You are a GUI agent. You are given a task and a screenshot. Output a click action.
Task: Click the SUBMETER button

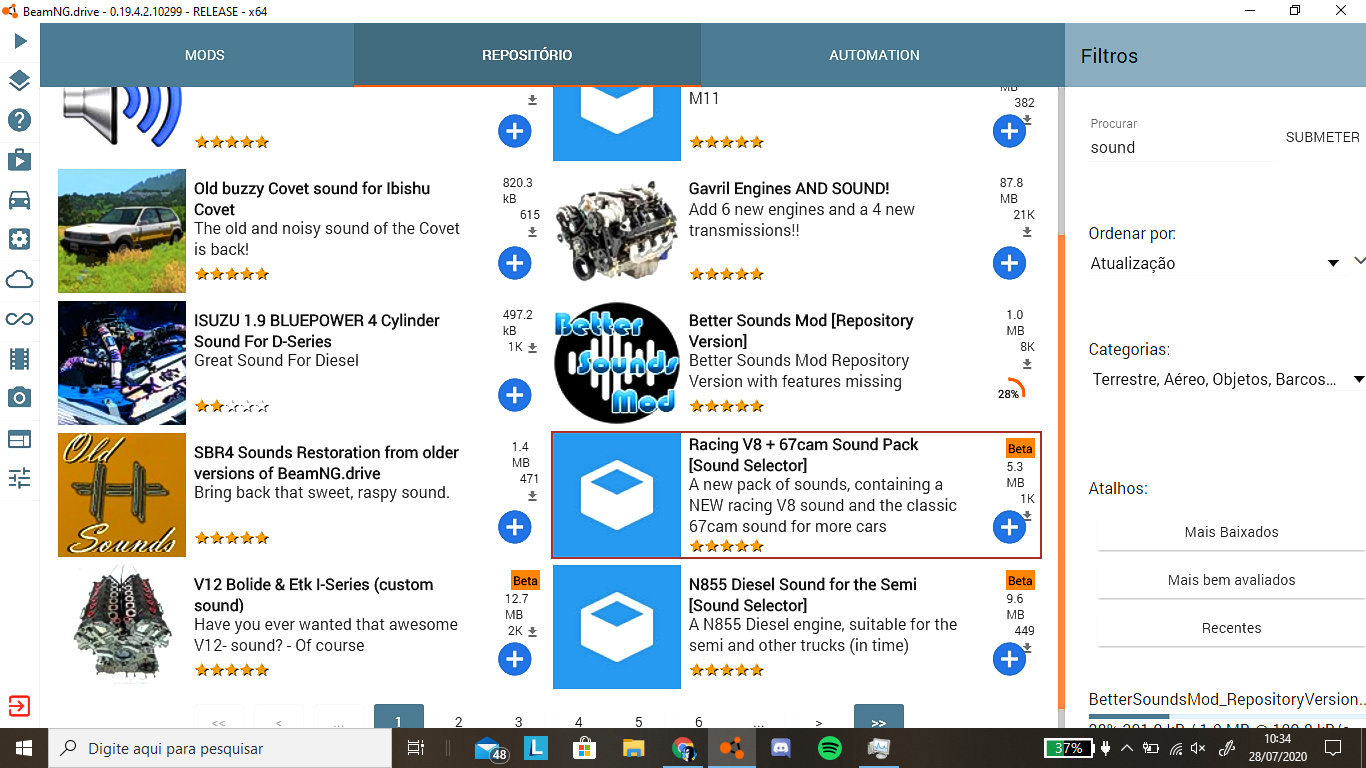click(x=1323, y=137)
